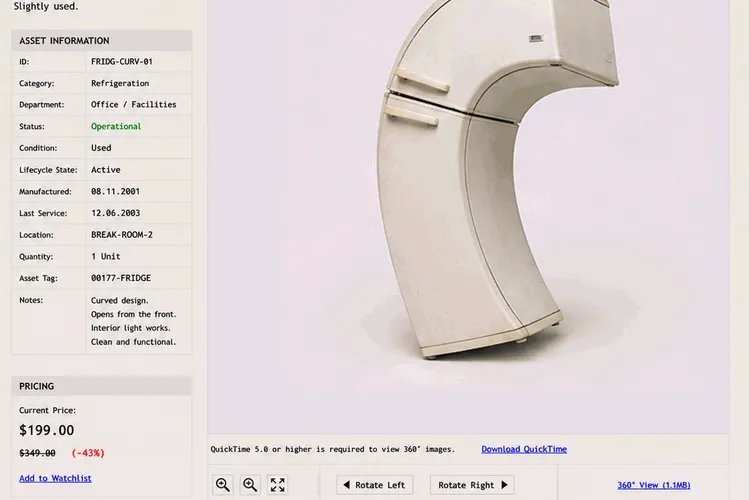The image size is (750, 500).
Task: Click the red (-43%) discount text
Action: coord(88,453)
